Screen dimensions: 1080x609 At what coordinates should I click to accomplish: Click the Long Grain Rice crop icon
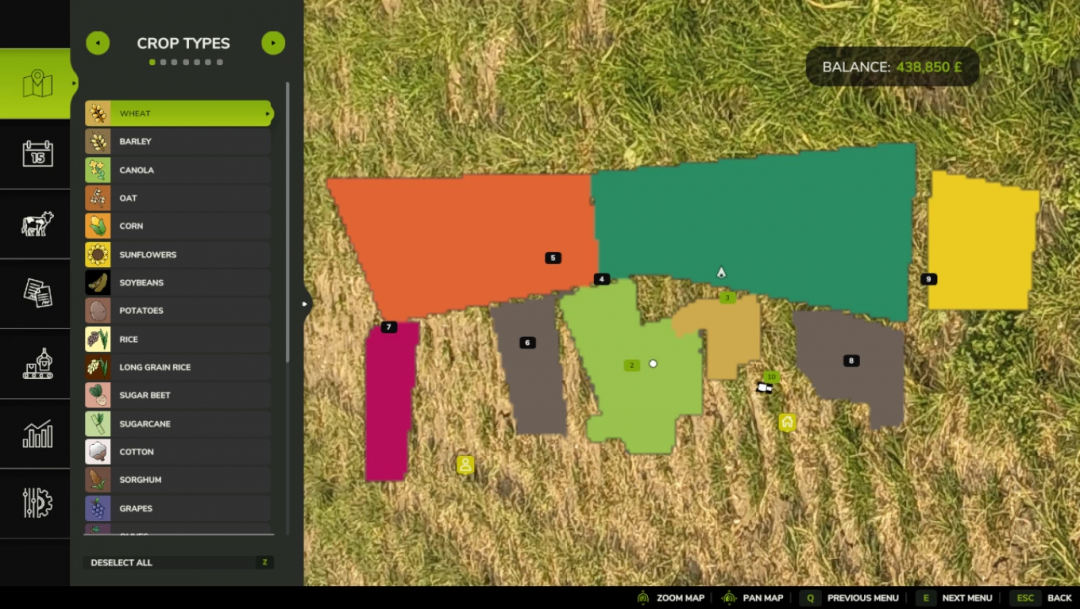[98, 367]
